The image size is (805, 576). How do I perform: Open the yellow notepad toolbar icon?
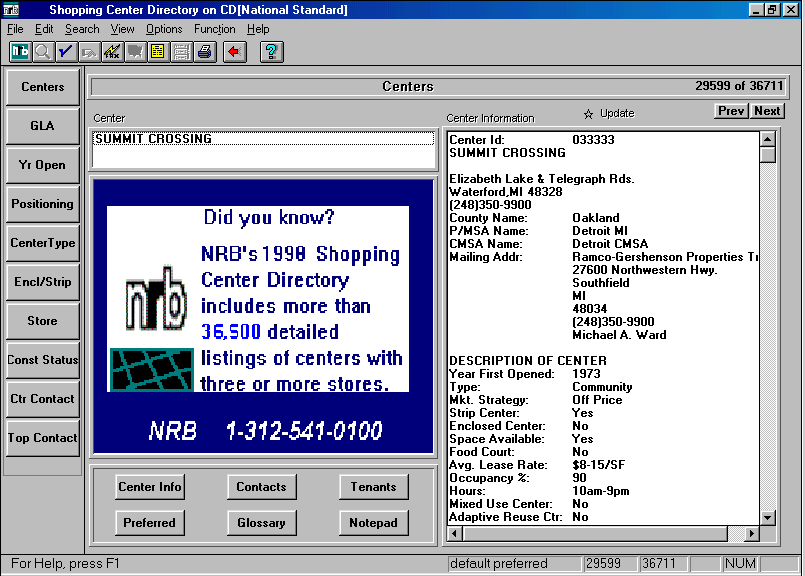click(157, 51)
